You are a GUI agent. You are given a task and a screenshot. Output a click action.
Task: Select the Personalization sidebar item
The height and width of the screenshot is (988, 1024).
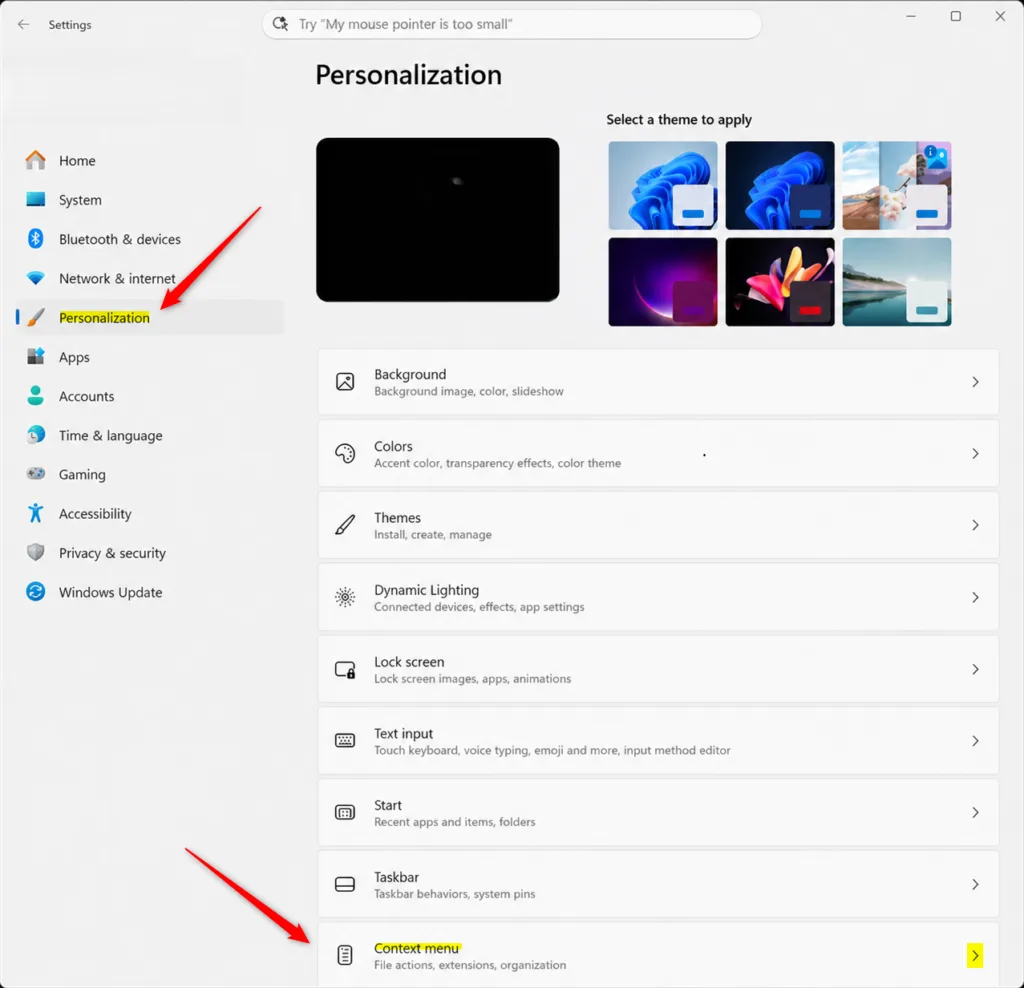pos(150,317)
